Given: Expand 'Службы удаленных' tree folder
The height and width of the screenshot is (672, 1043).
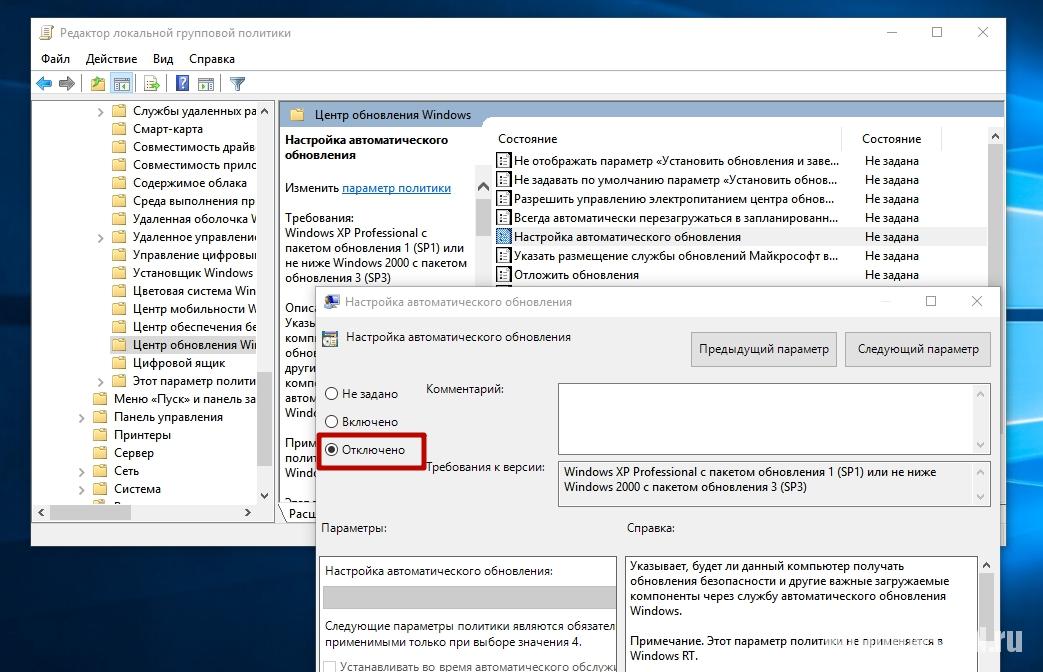Looking at the screenshot, I should point(101,111).
